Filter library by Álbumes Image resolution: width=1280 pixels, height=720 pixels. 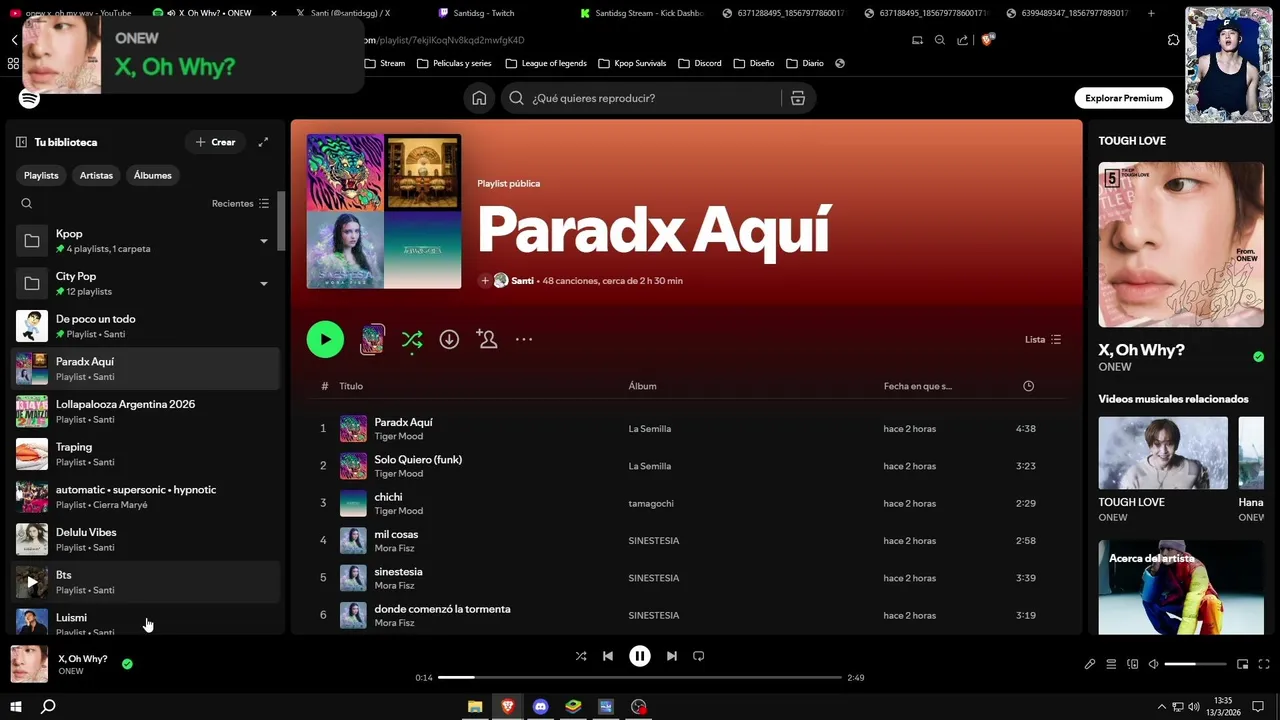point(152,175)
